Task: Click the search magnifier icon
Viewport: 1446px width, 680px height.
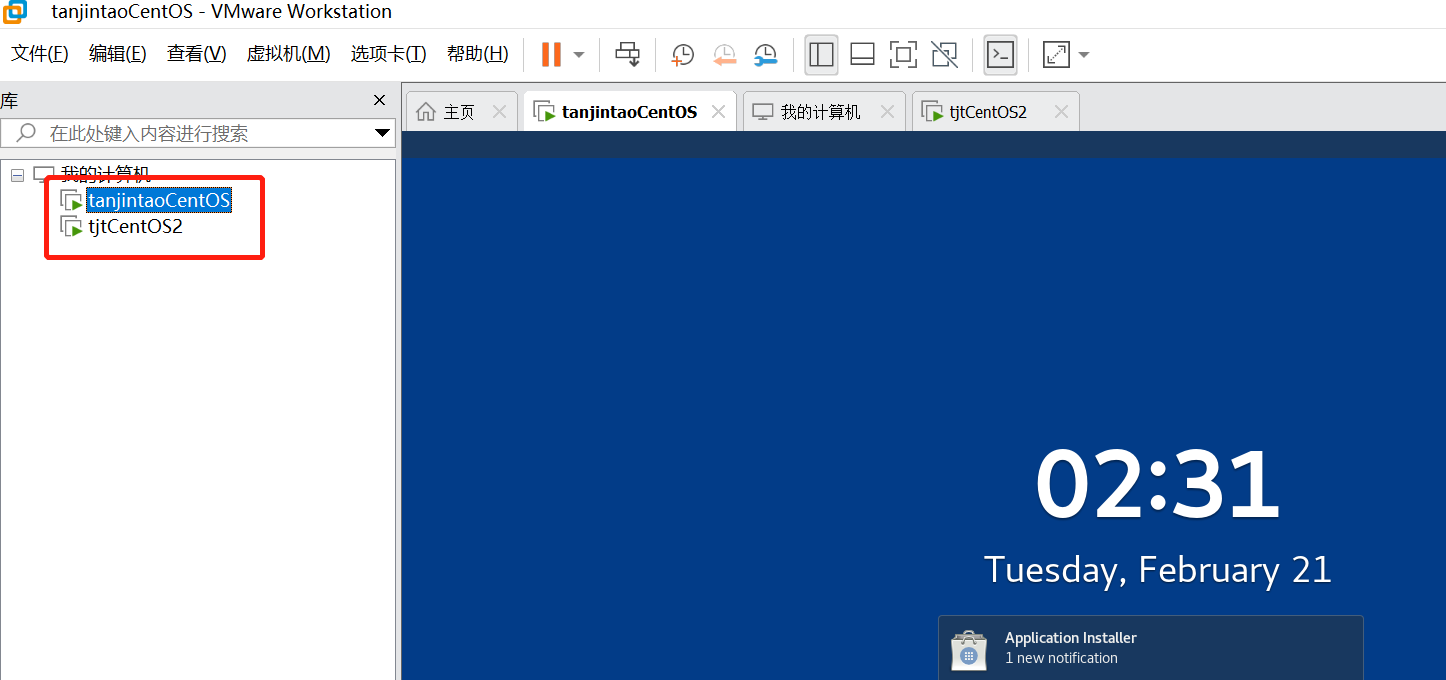Action: [27, 132]
